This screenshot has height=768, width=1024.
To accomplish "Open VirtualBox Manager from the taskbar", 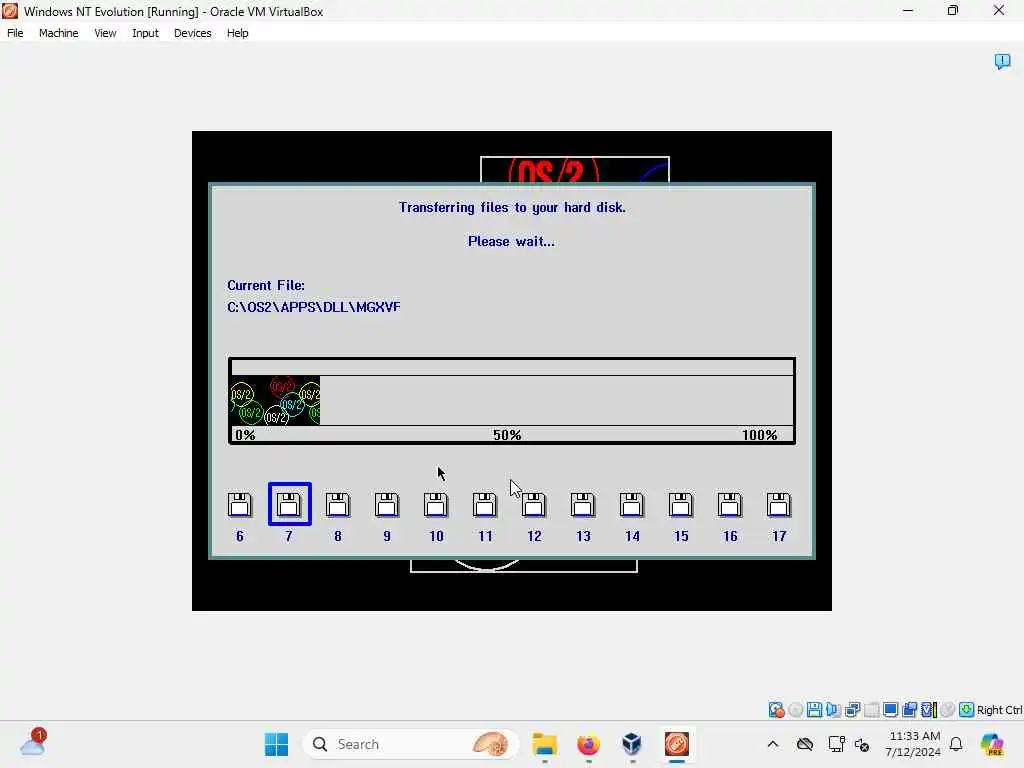I will 632,744.
